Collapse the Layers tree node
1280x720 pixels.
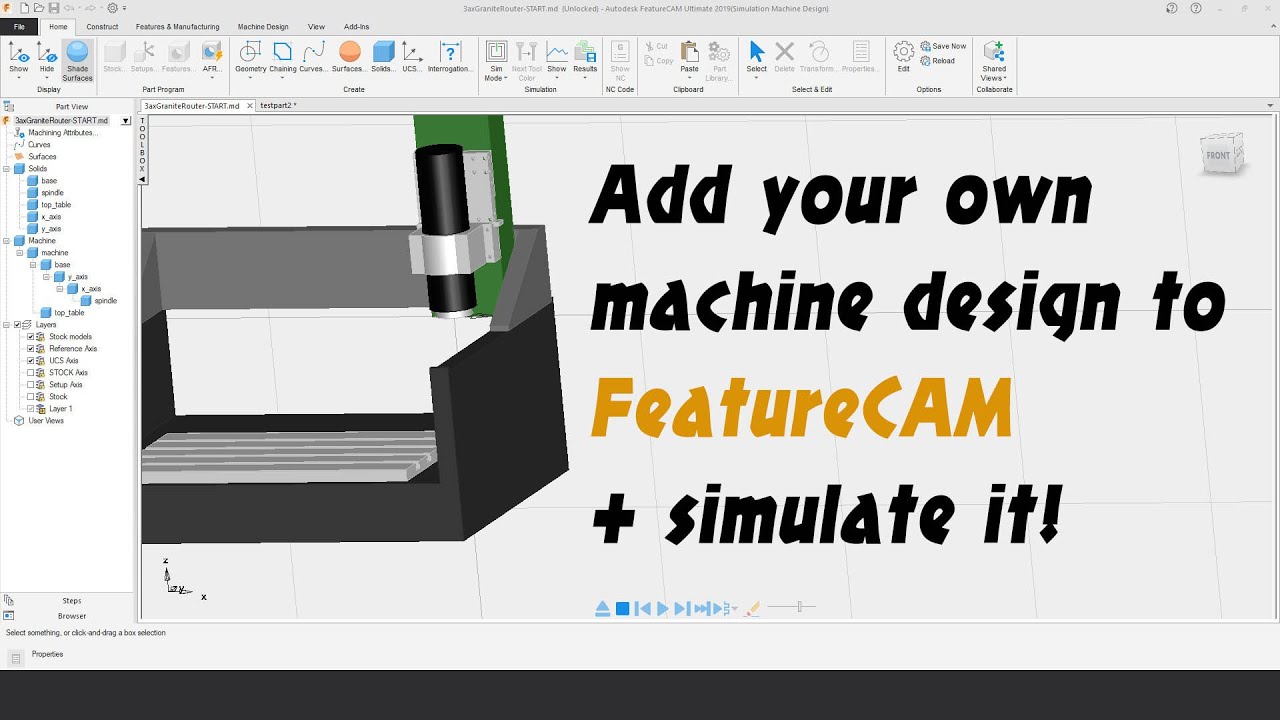click(x=6, y=325)
